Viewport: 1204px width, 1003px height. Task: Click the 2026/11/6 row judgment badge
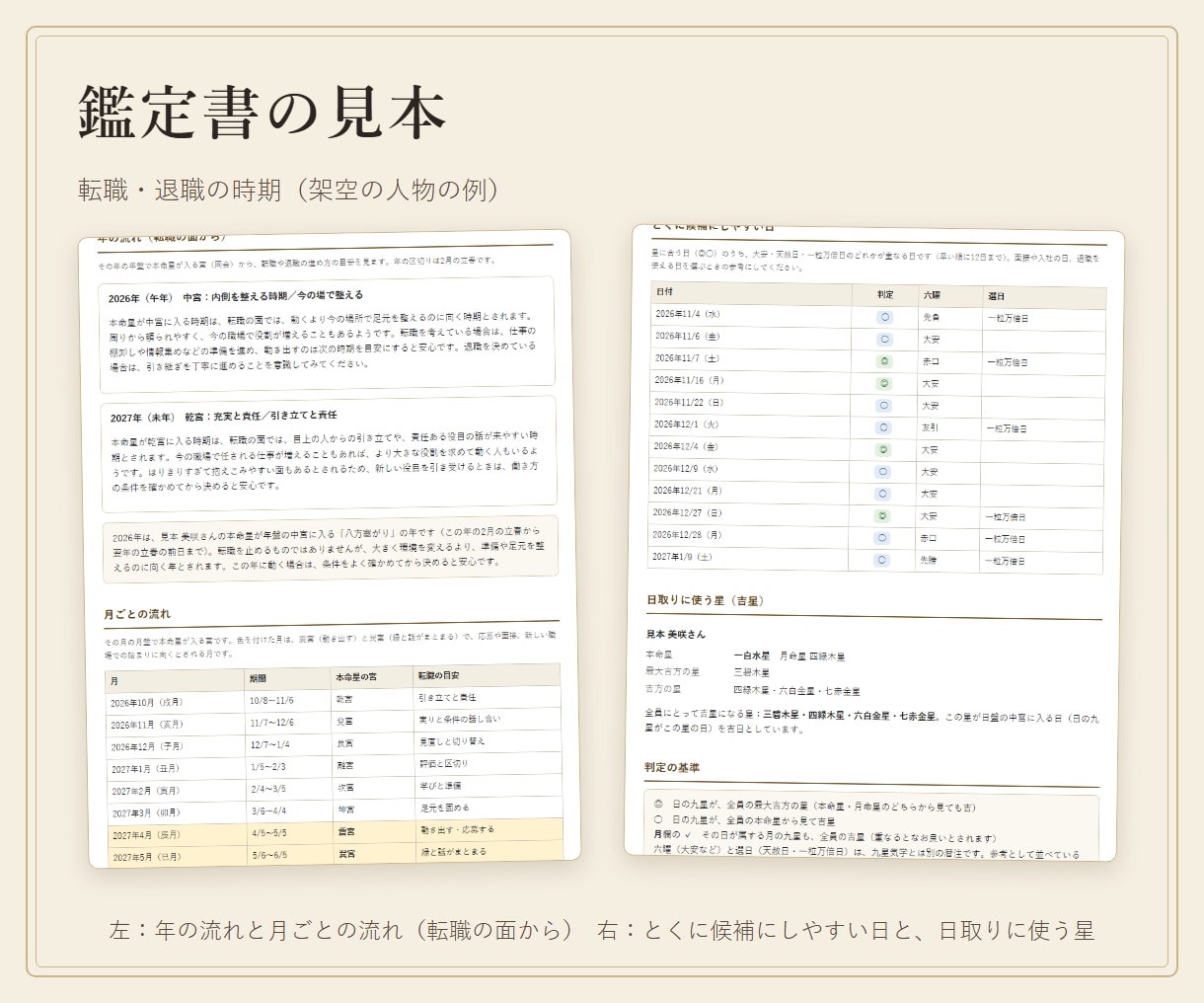click(x=884, y=339)
